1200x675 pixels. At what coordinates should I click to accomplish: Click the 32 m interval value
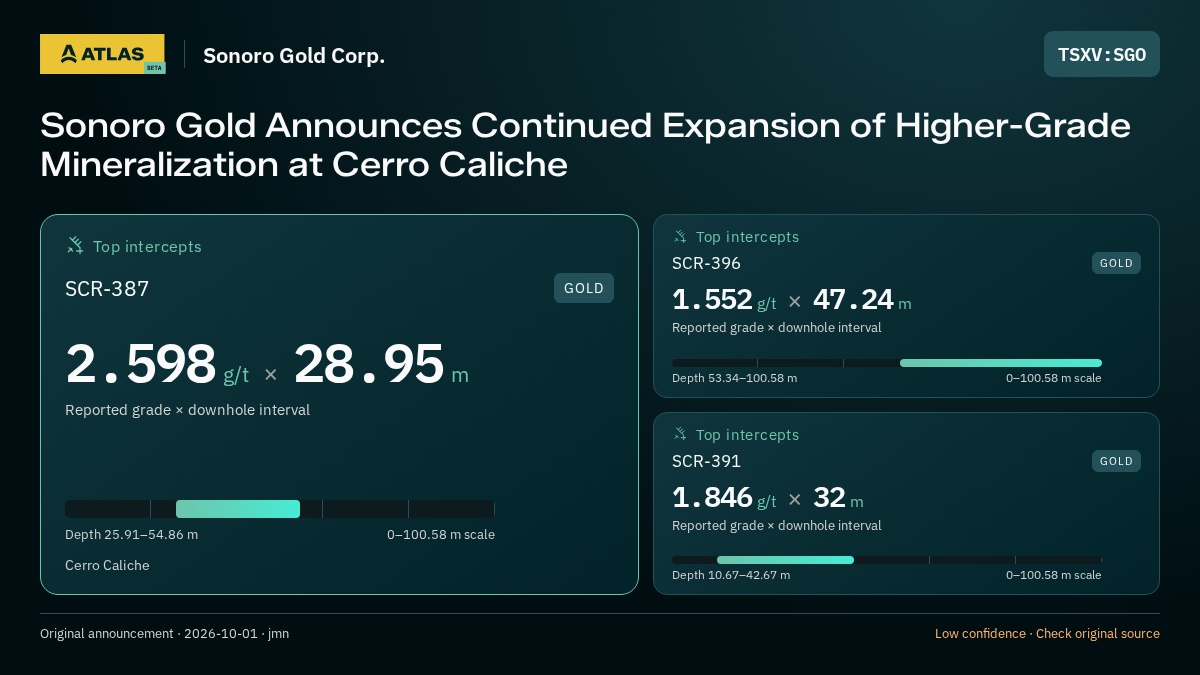[x=838, y=497]
